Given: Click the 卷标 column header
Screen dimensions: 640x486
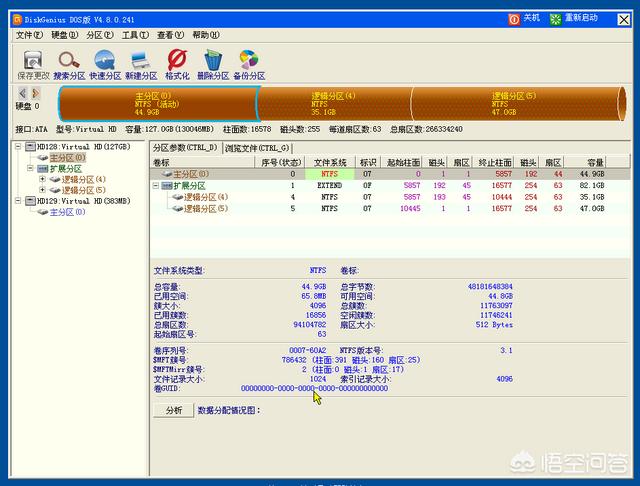Looking at the screenshot, I should click(202, 162).
